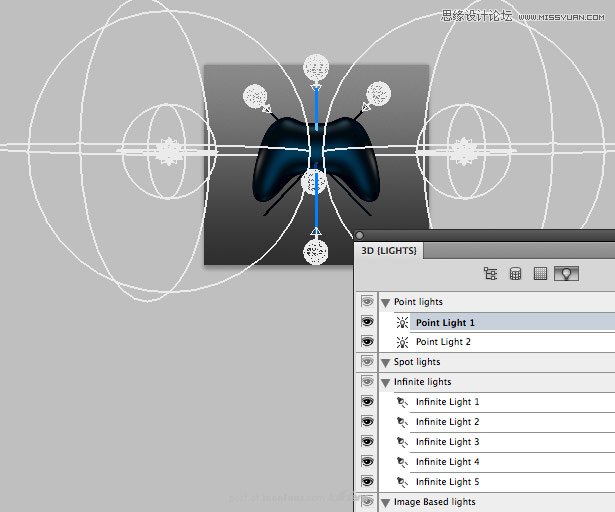Toggle visibility of all Infinite lights group
This screenshot has height=512, width=615.
coord(367,382)
